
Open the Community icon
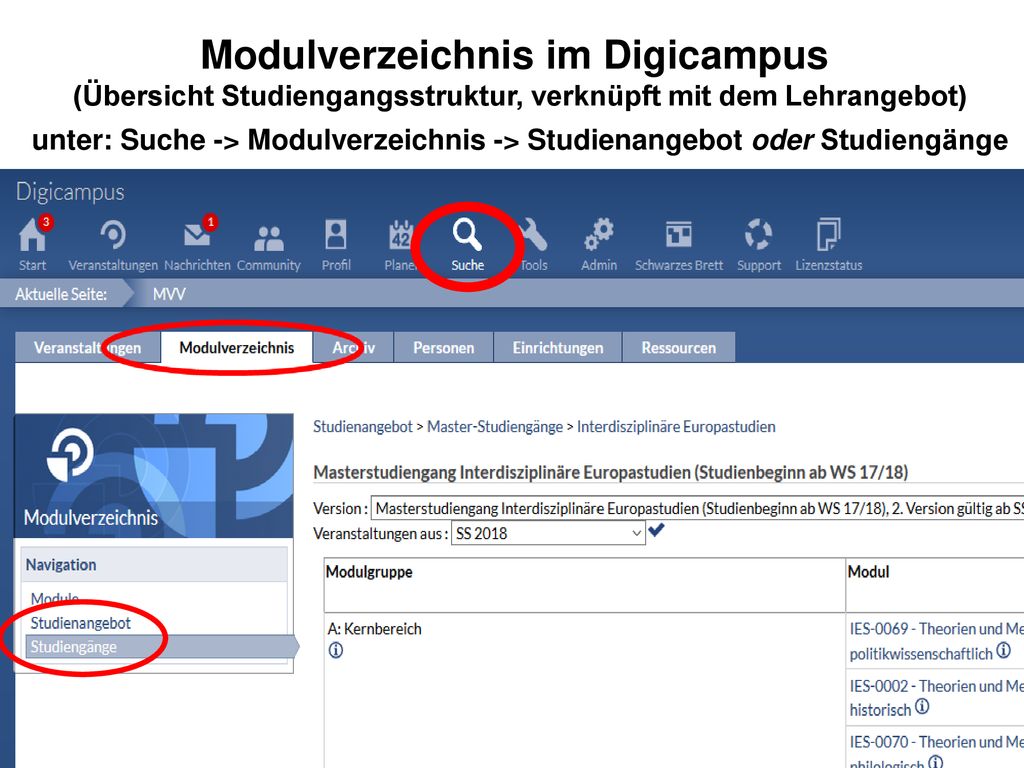point(268,238)
